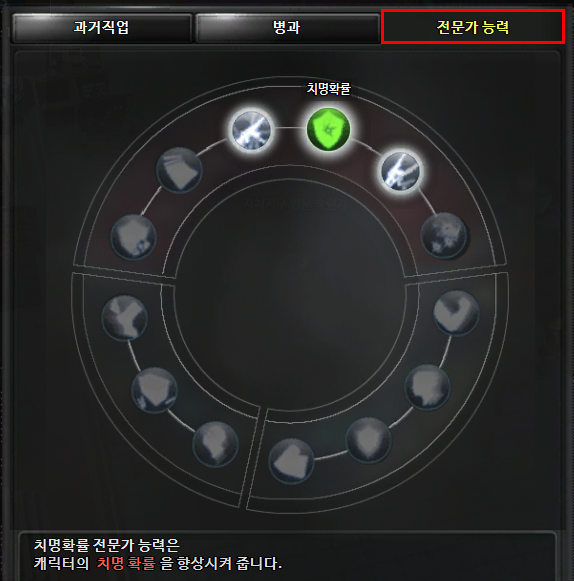574x581 pixels.
Task: Pick the shield-shaped locked icon in the bottom-right segment
Action: pyautogui.click(x=368, y=440)
